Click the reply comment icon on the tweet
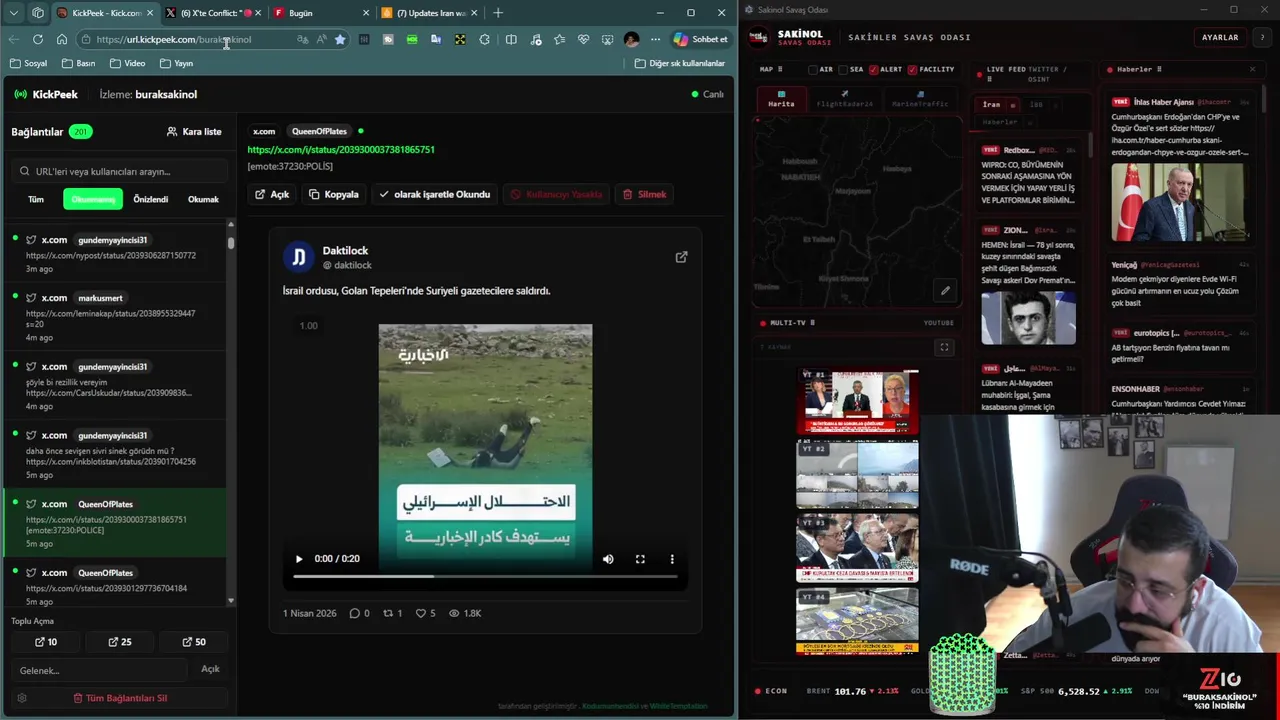 pos(354,613)
